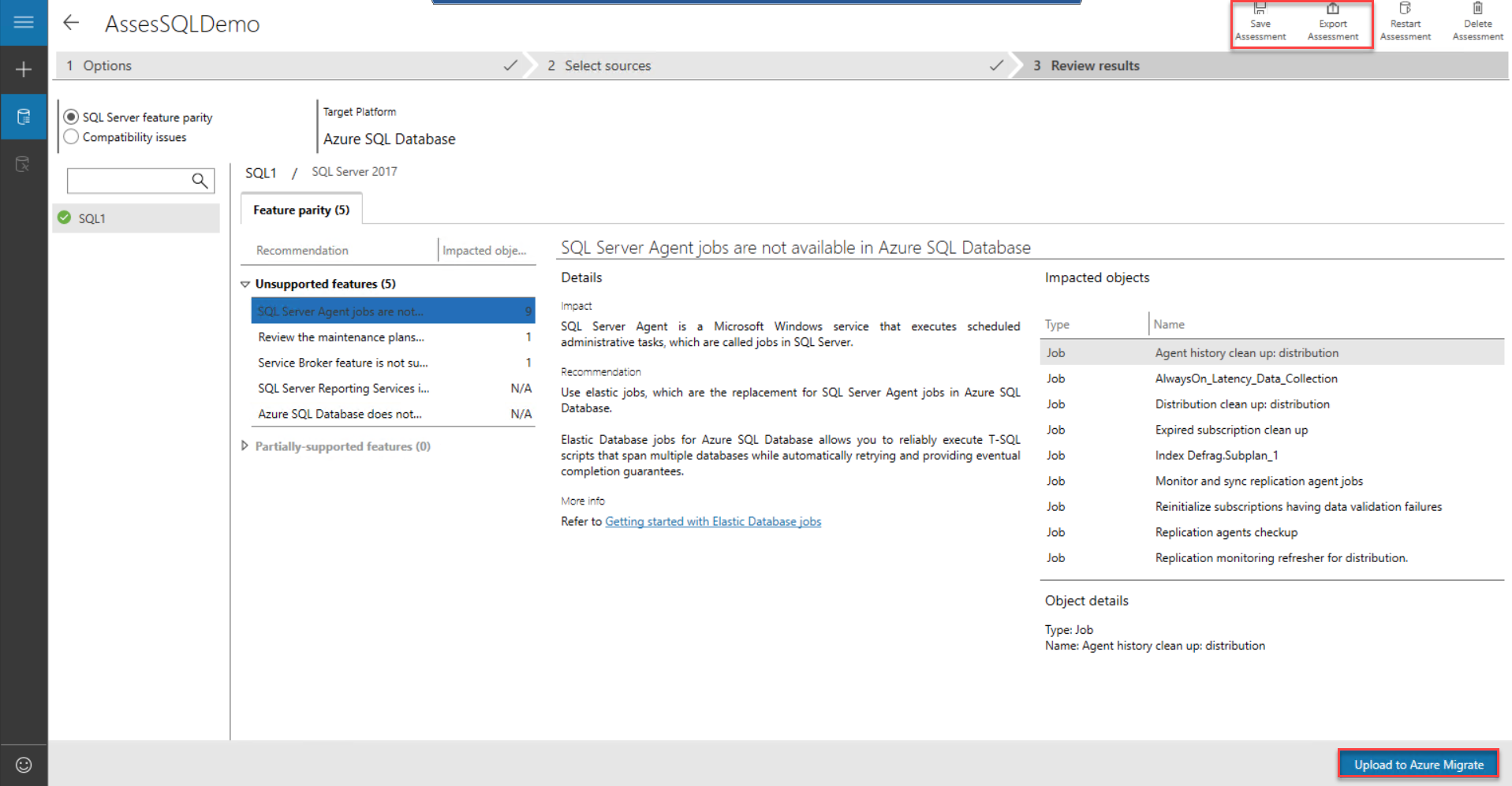
Task: Select 'Replication monitoring refresher for distribution.' row
Action: pos(1272,557)
